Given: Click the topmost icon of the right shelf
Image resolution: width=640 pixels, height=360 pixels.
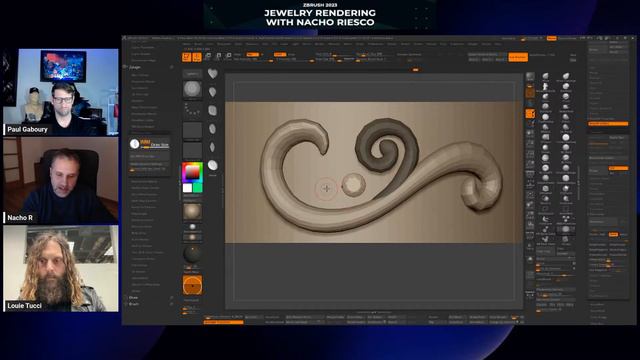Looking at the screenshot, I should point(530,76).
